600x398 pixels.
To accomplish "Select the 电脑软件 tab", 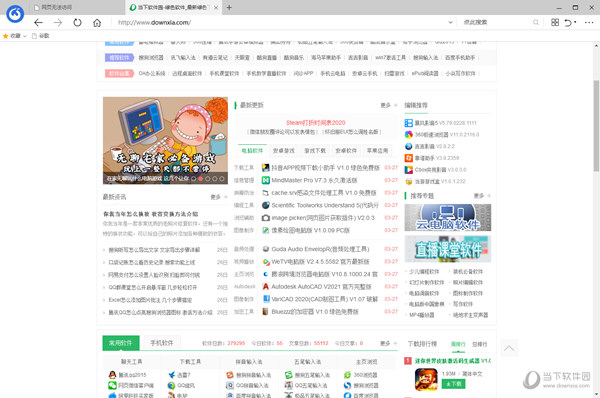I will 252,151.
